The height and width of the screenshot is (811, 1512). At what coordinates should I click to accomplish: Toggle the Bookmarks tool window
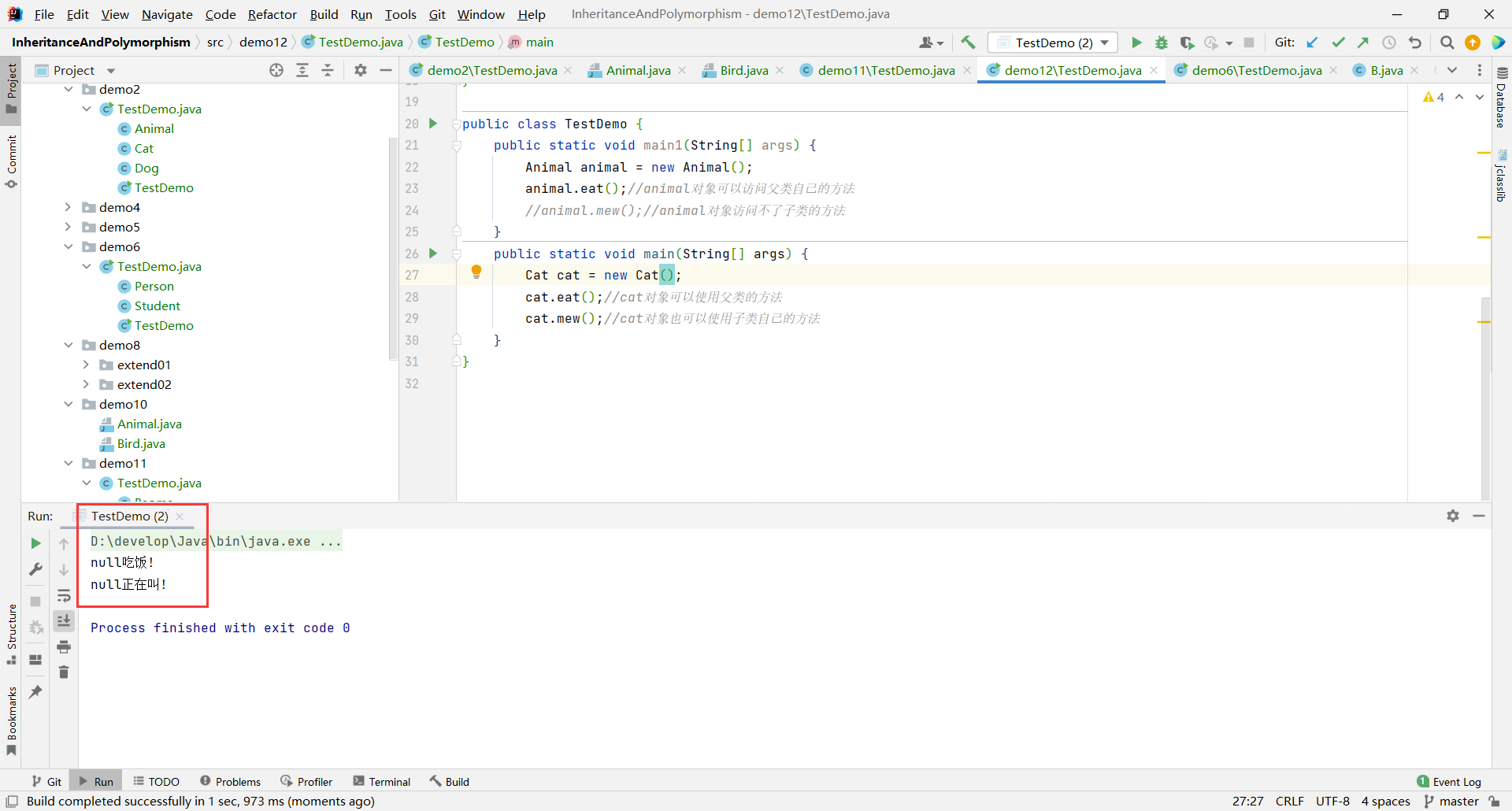click(x=12, y=721)
